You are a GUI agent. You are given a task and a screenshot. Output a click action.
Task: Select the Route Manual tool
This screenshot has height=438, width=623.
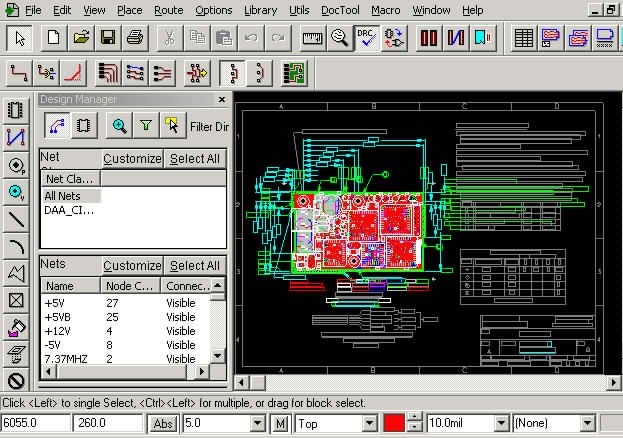click(18, 73)
